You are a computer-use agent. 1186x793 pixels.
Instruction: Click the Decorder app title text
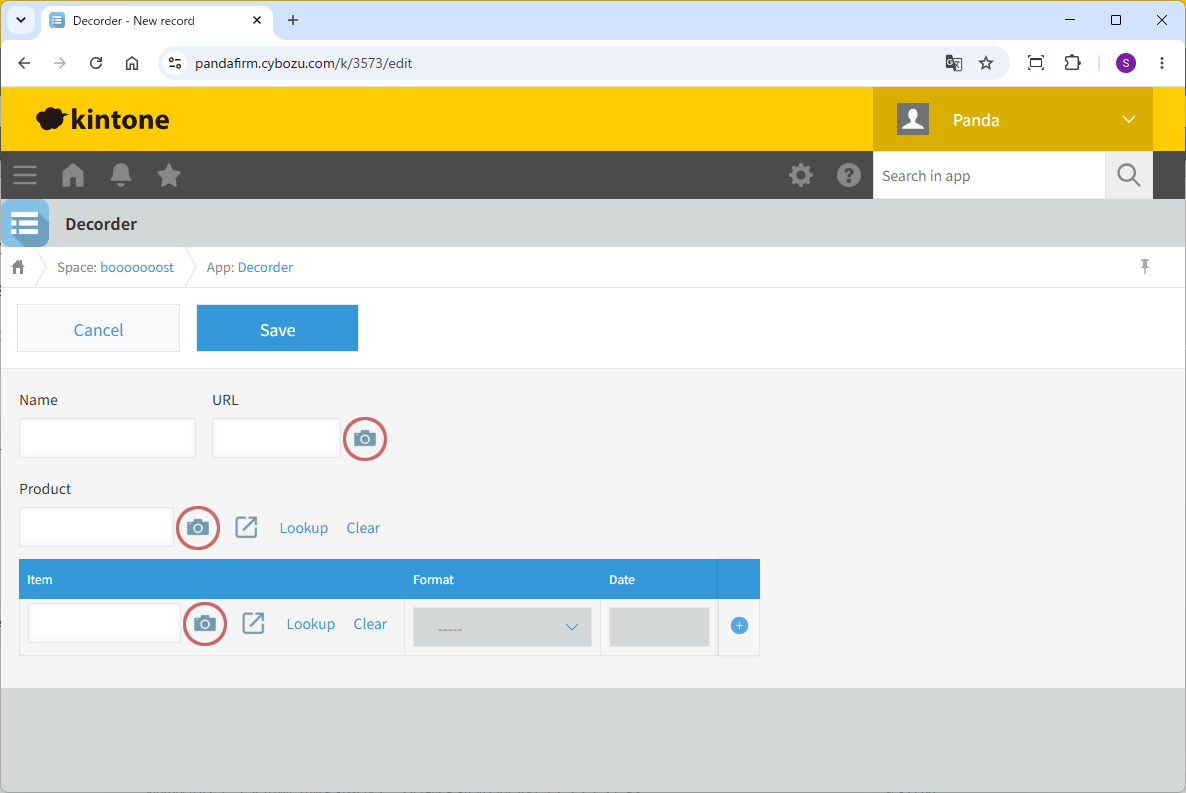101,224
